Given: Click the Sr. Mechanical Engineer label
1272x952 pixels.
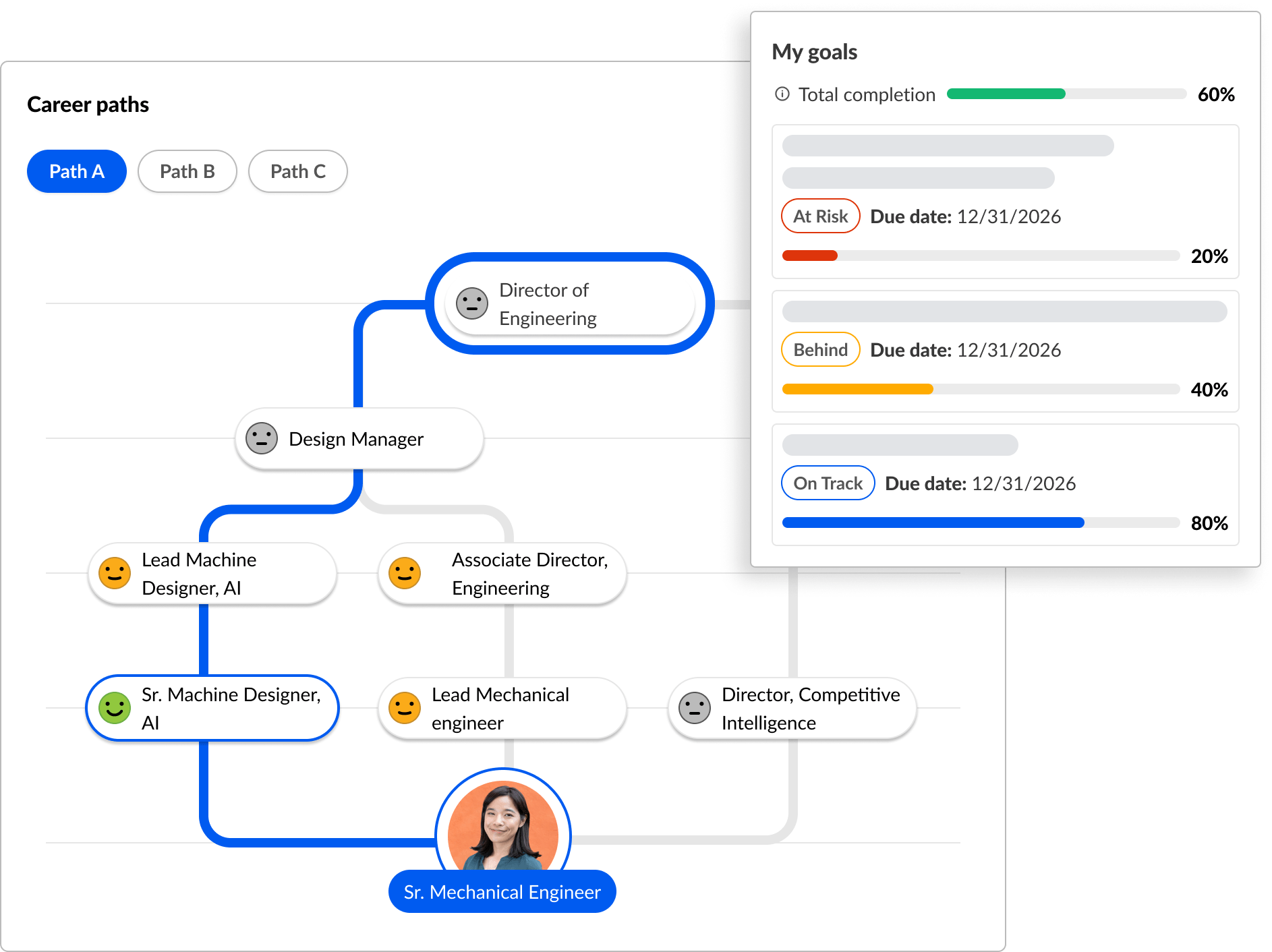Looking at the screenshot, I should click(x=502, y=891).
